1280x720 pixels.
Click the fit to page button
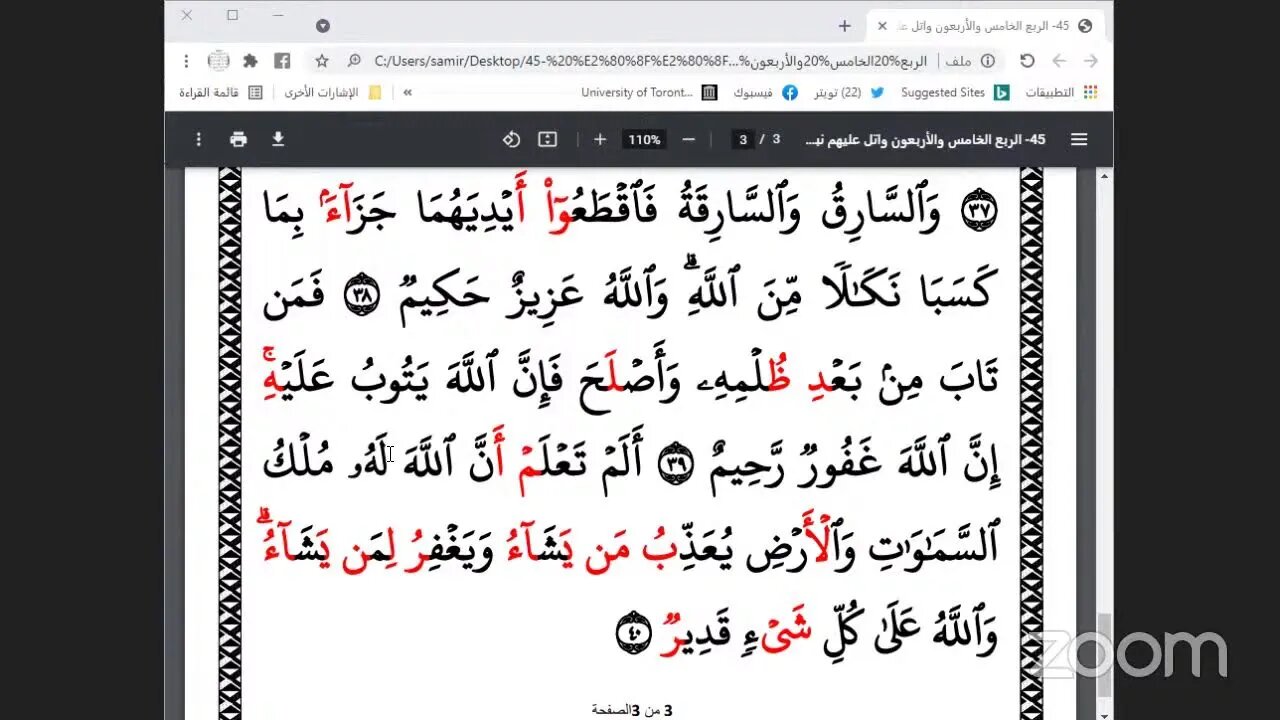pos(547,140)
